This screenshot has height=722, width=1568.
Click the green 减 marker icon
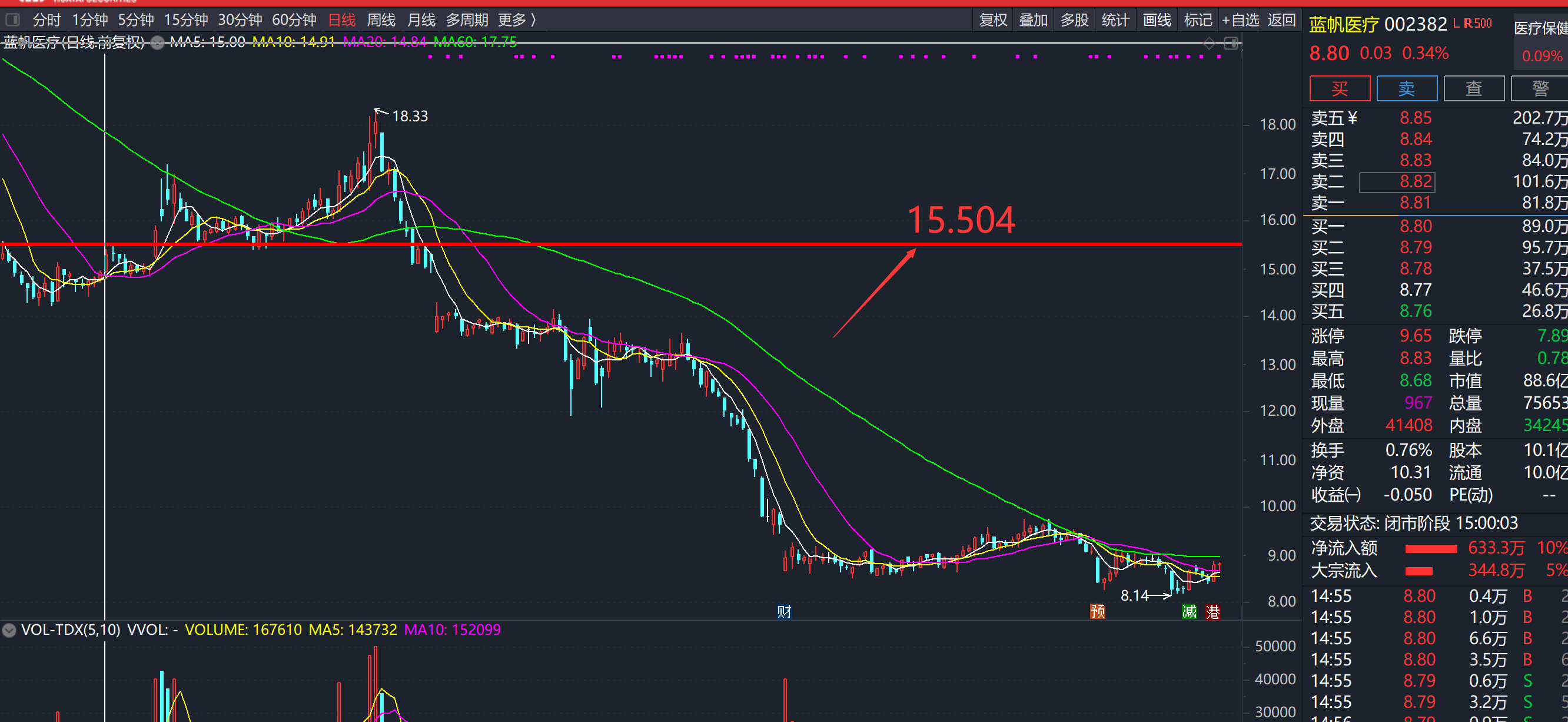(x=1189, y=612)
